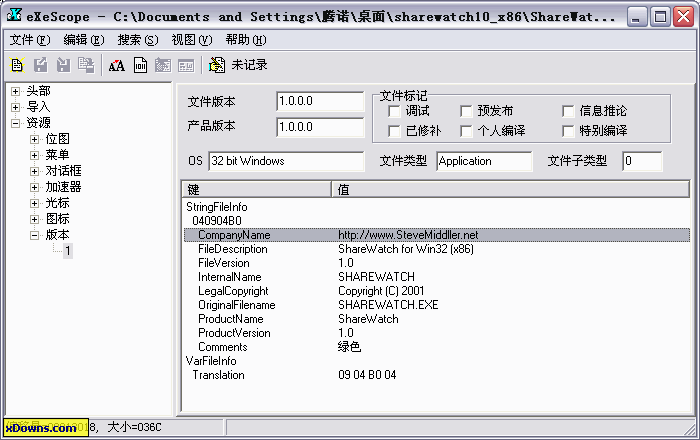Click the binary view document icon
This screenshot has width=700, height=440.
pyautogui.click(x=140, y=66)
